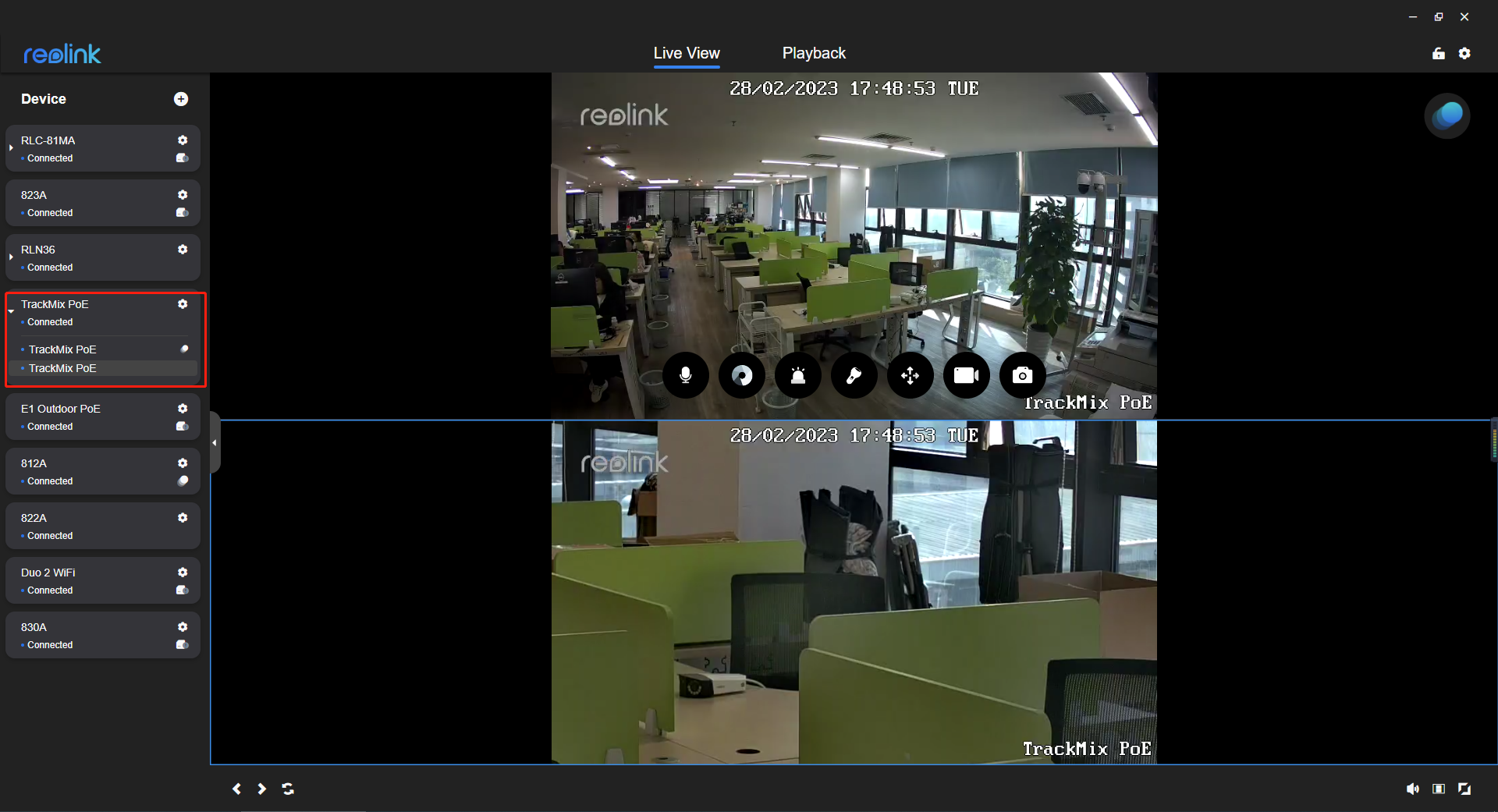Select the top wide-angle camera feed
Image resolution: width=1498 pixels, height=812 pixels.
(854, 246)
